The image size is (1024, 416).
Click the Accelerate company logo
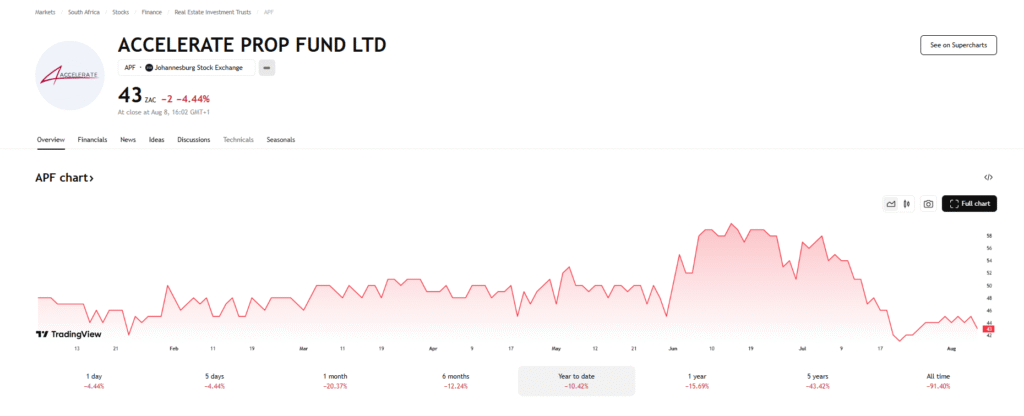click(x=69, y=75)
